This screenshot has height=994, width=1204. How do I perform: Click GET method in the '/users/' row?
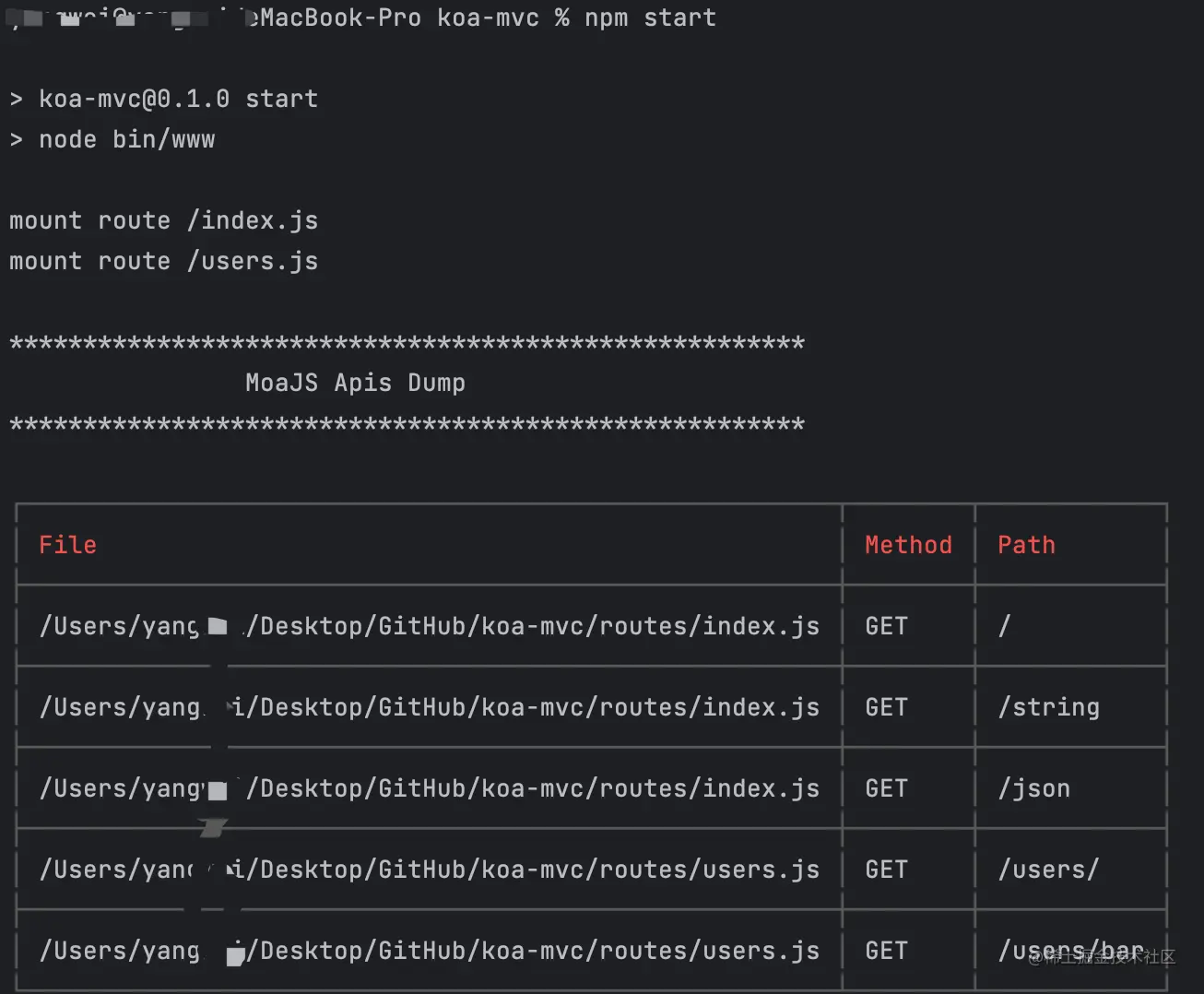coord(886,870)
